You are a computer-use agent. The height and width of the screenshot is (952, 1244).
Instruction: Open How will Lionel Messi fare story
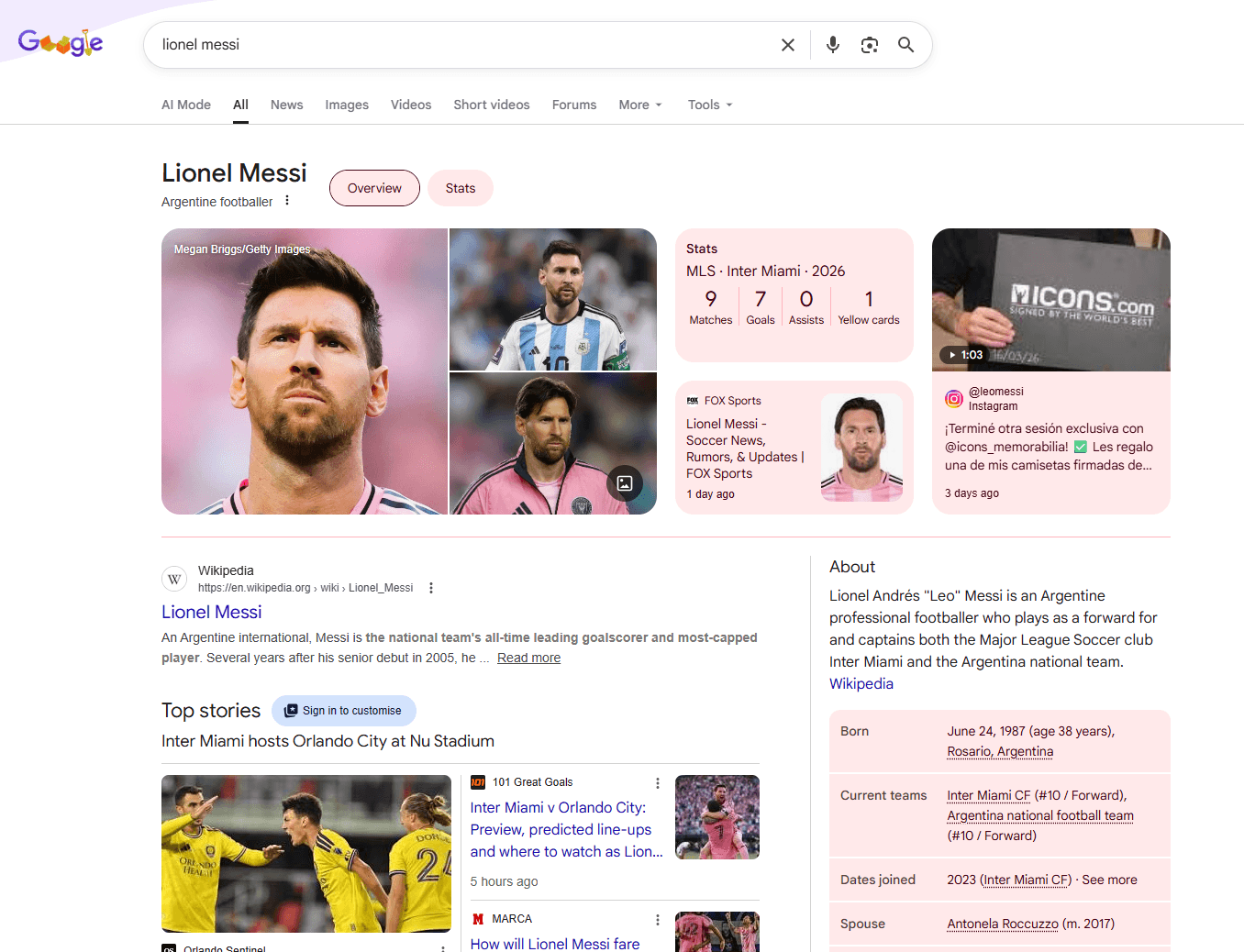point(555,944)
